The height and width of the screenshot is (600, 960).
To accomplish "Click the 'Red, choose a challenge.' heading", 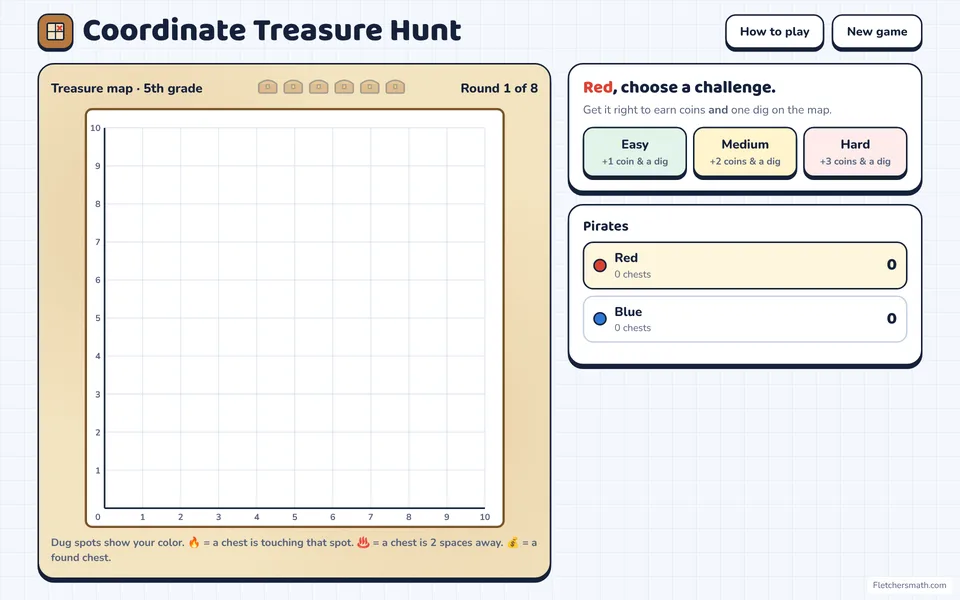I will tap(679, 88).
